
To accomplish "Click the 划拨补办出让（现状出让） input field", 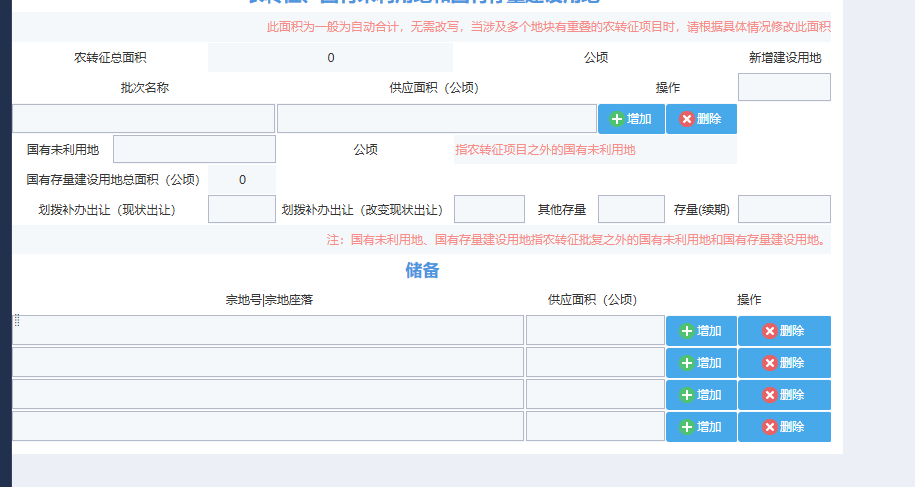I will click(242, 209).
